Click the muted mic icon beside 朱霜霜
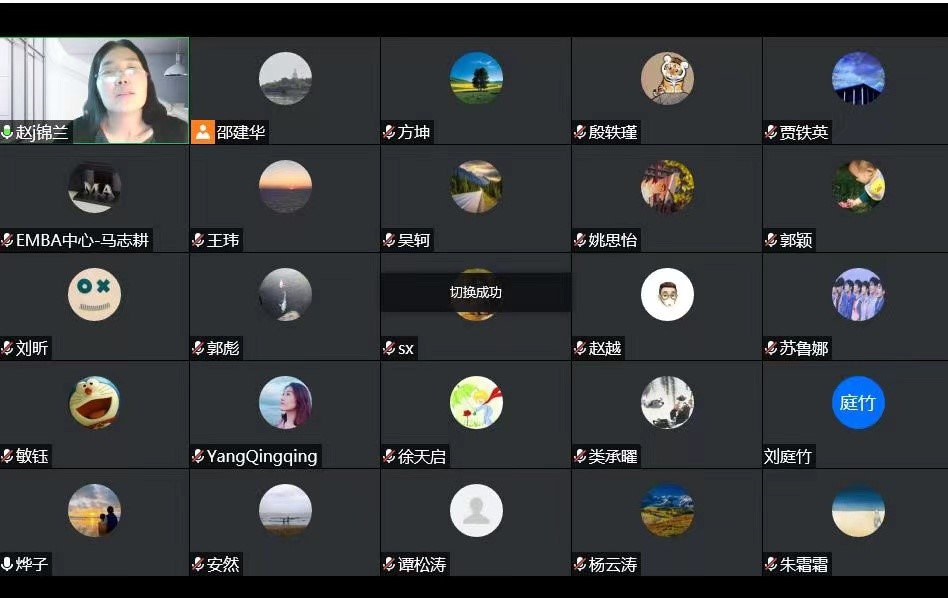Image resolution: width=948 pixels, height=598 pixels. coord(771,564)
